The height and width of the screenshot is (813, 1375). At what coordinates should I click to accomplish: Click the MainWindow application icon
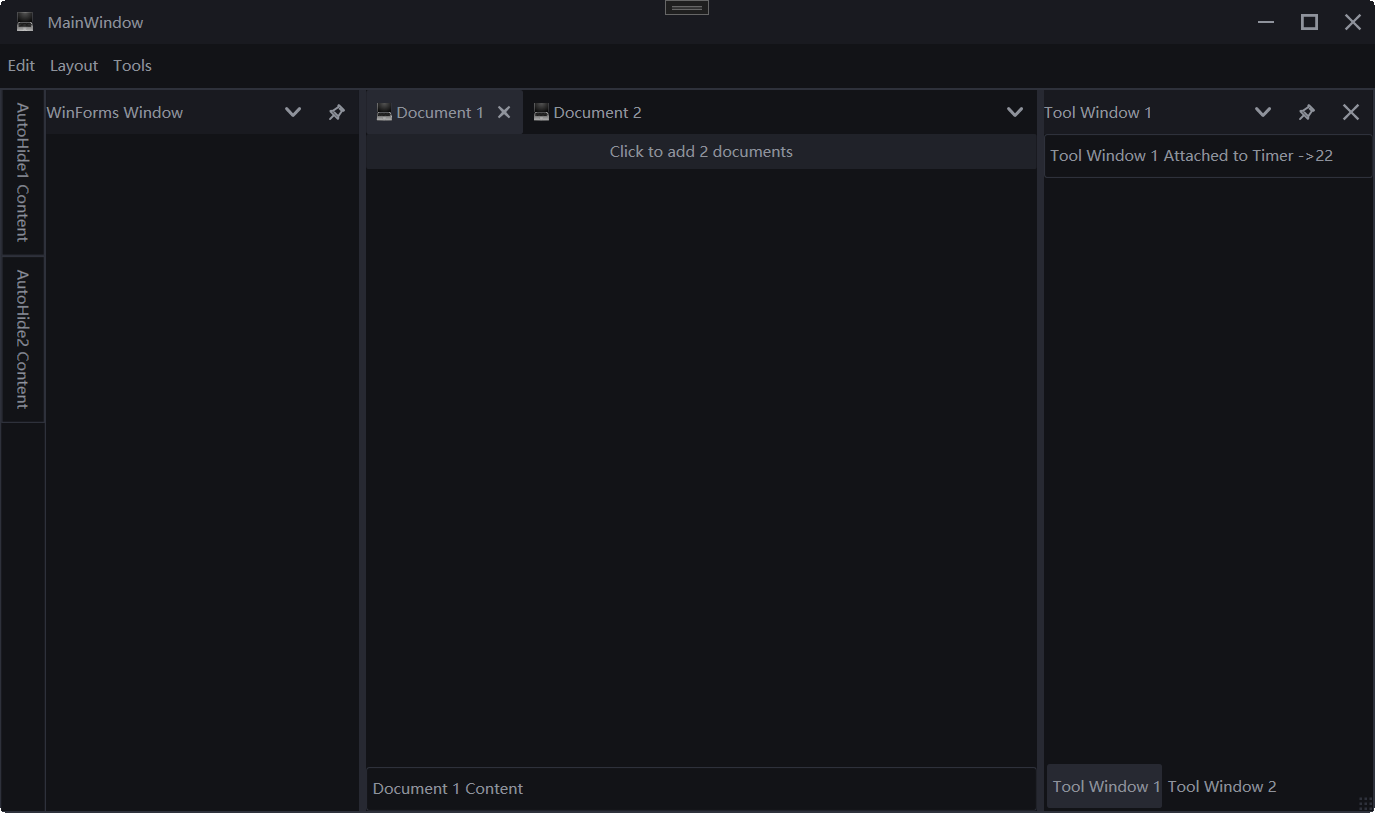[x=25, y=22]
